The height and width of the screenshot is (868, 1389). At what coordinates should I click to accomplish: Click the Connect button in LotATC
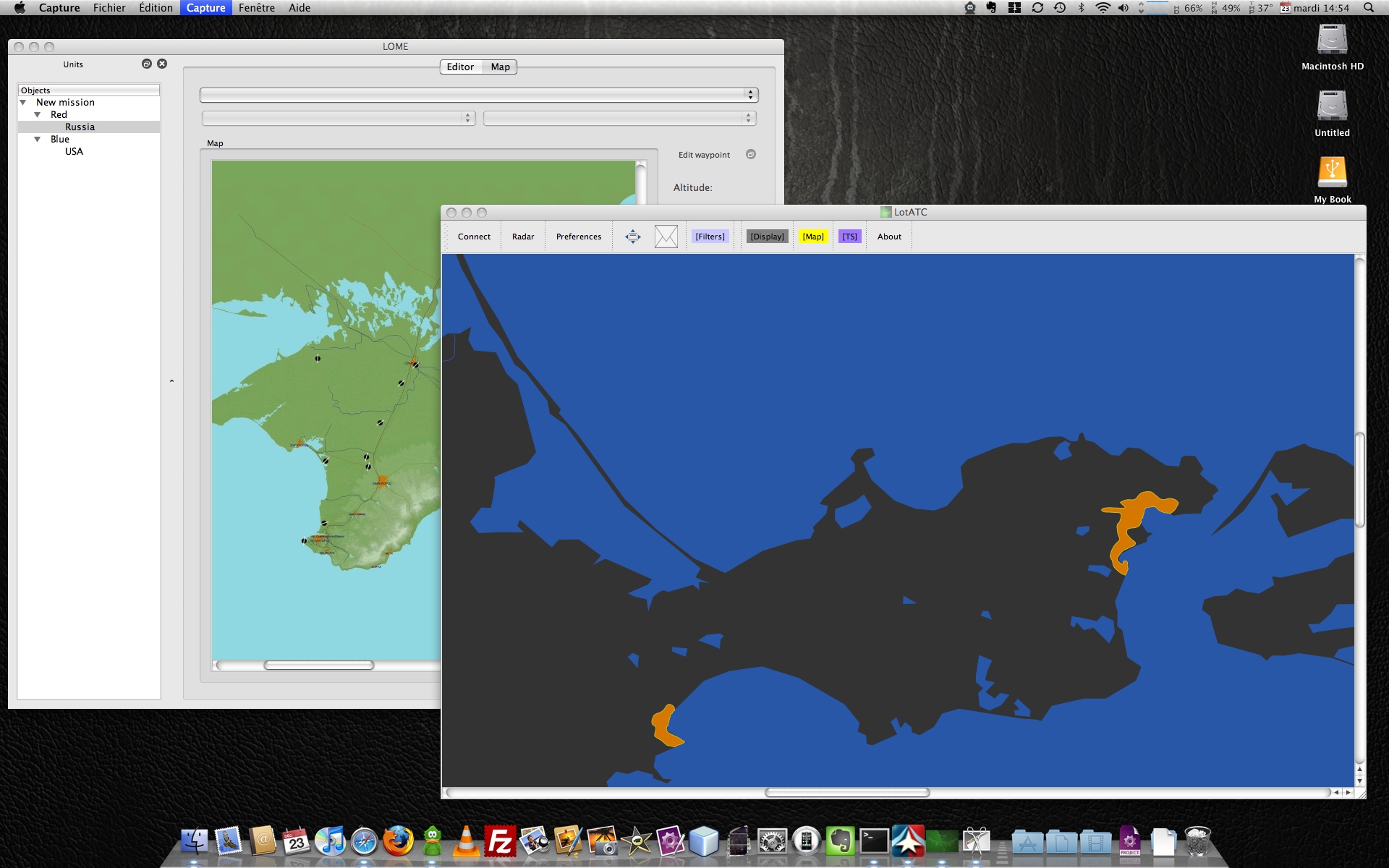click(474, 237)
